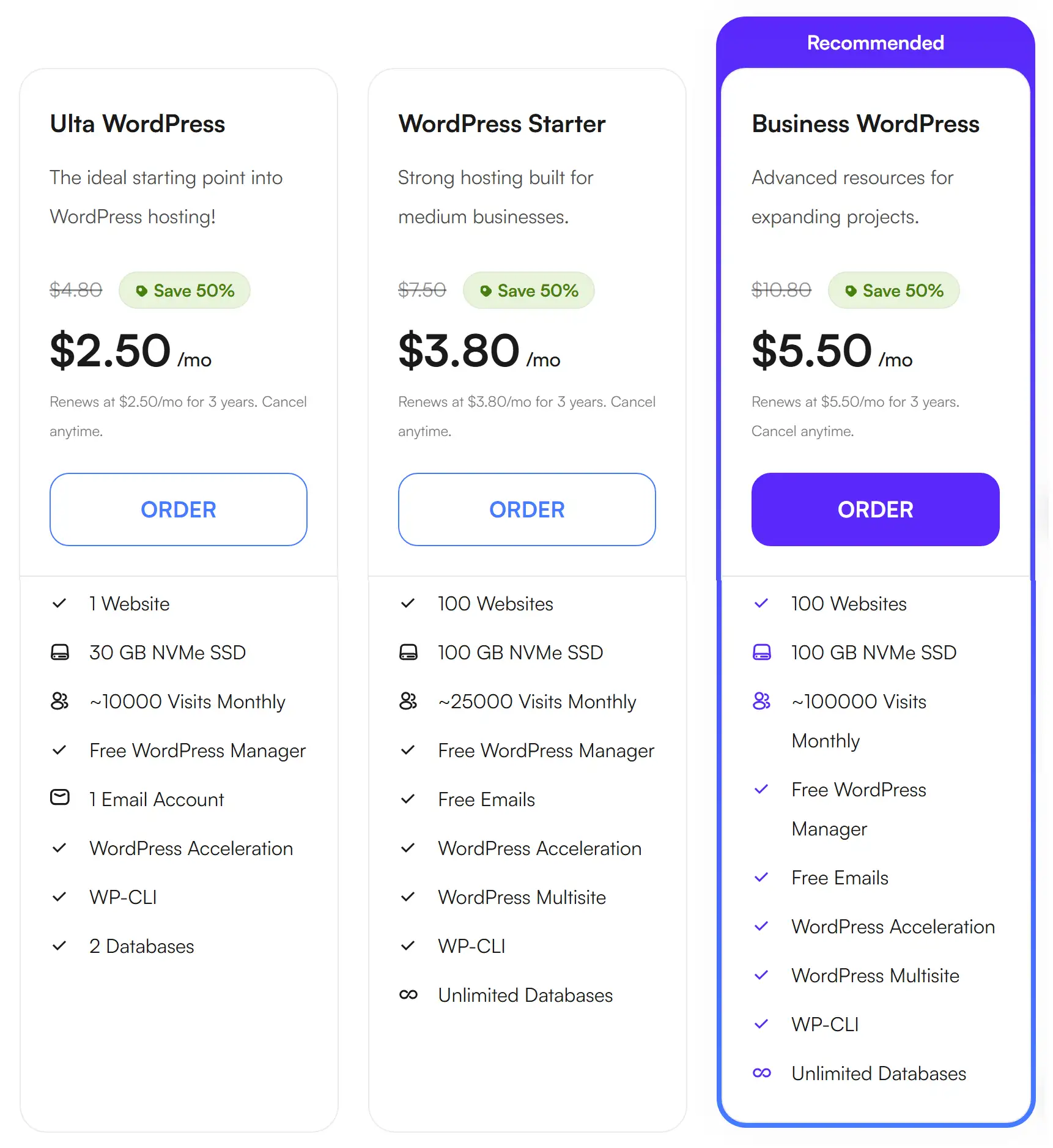Viewport: 1053px width, 1148px height.
Task: Click the checkmark beside WP-CLI in Ulta WordPress
Action: [59, 897]
